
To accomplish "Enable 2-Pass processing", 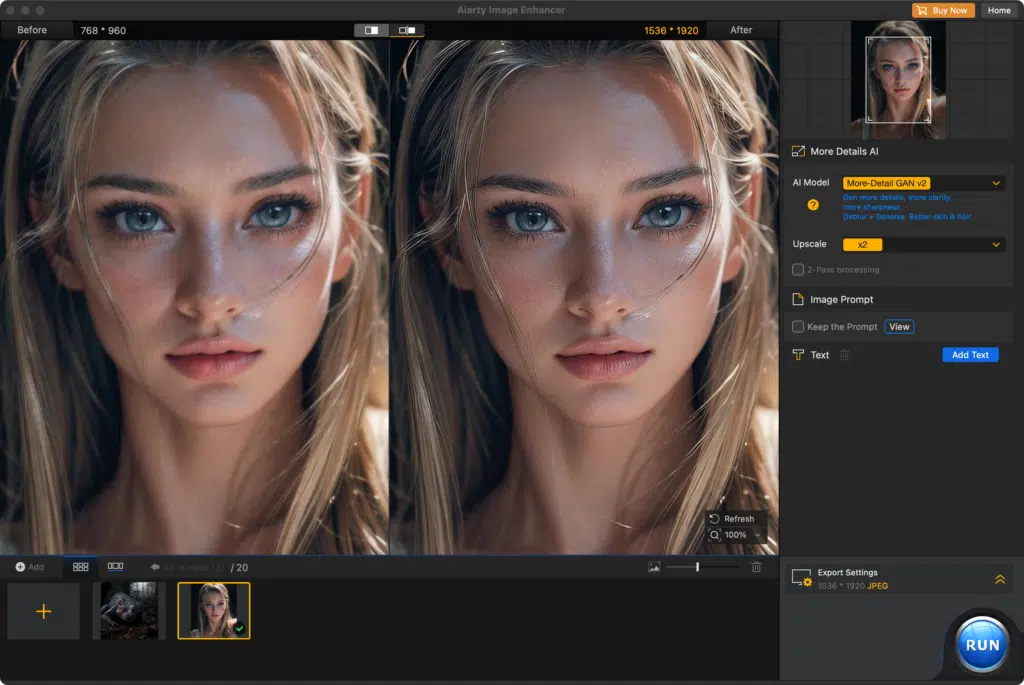I will pos(797,269).
